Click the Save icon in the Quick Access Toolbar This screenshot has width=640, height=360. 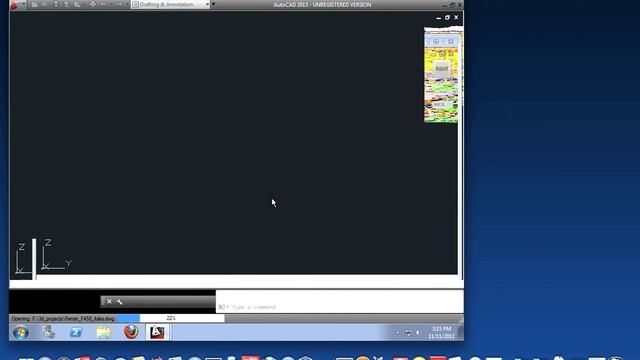pos(56,4)
